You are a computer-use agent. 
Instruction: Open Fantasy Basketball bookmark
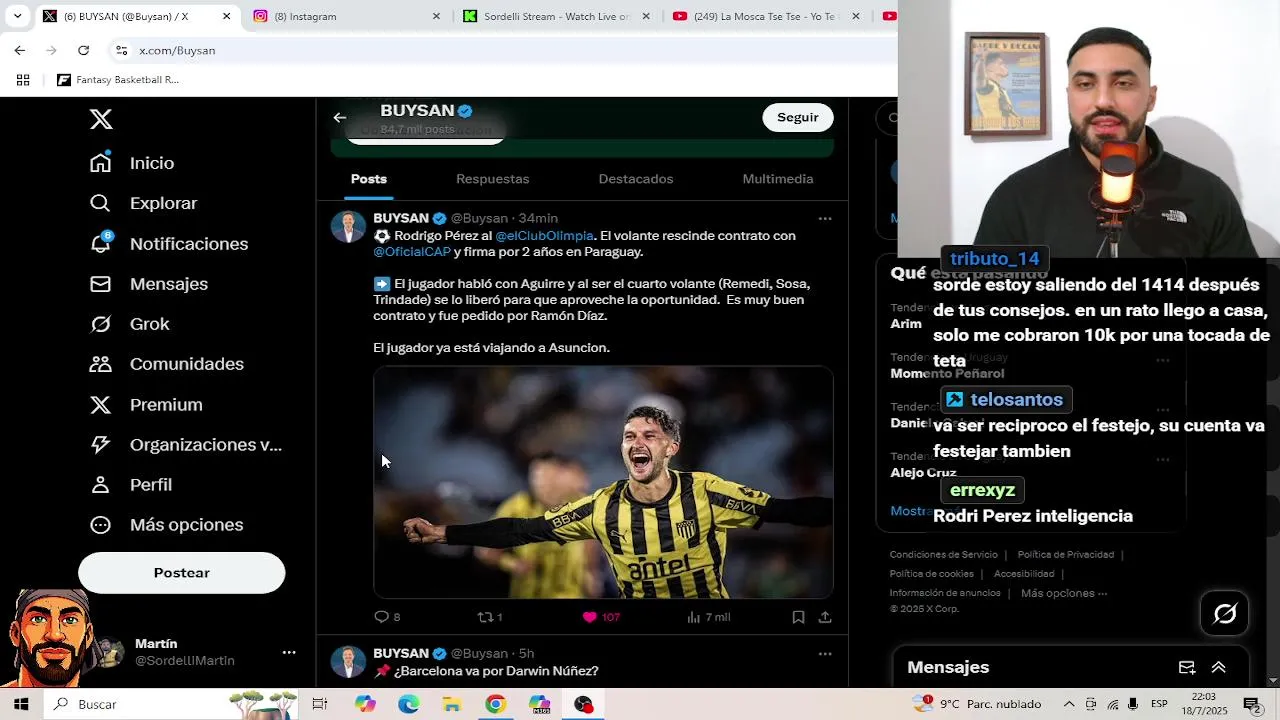[118, 80]
